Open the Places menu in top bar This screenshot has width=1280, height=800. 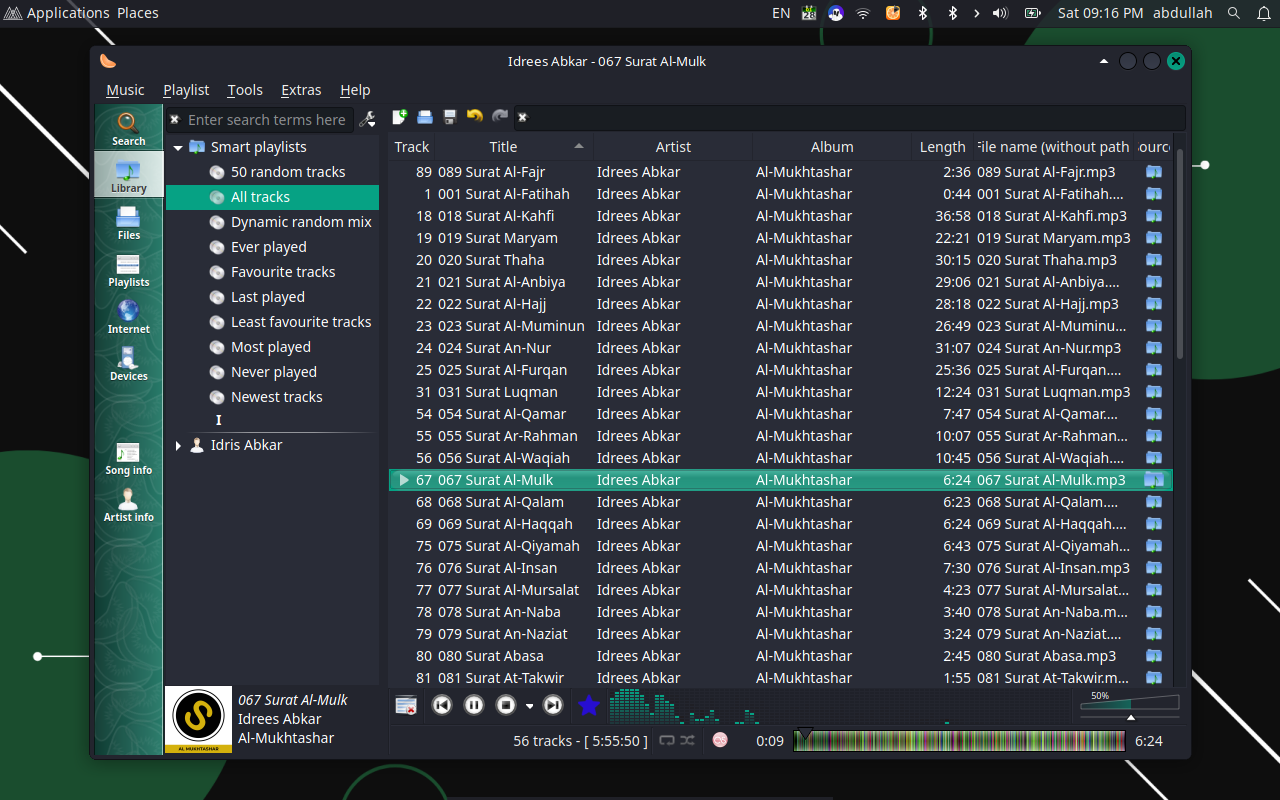(x=138, y=13)
